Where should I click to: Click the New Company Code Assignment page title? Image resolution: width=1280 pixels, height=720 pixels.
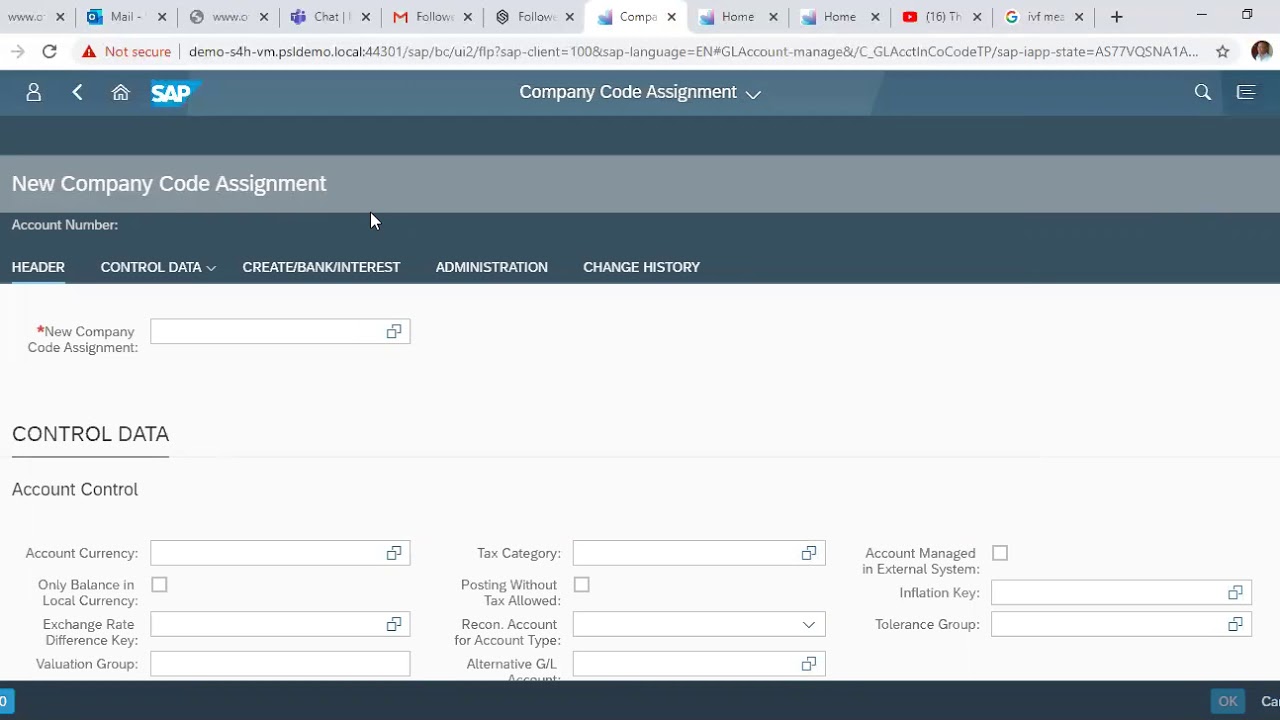169,183
